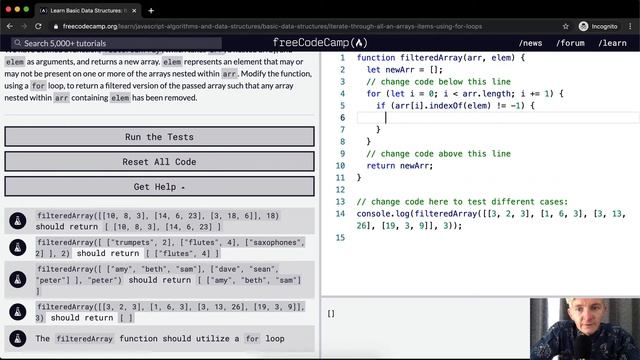The width and height of the screenshot is (640, 360).
Task: Close the Learn Basic Data Structures tab
Action: [x=134, y=11]
